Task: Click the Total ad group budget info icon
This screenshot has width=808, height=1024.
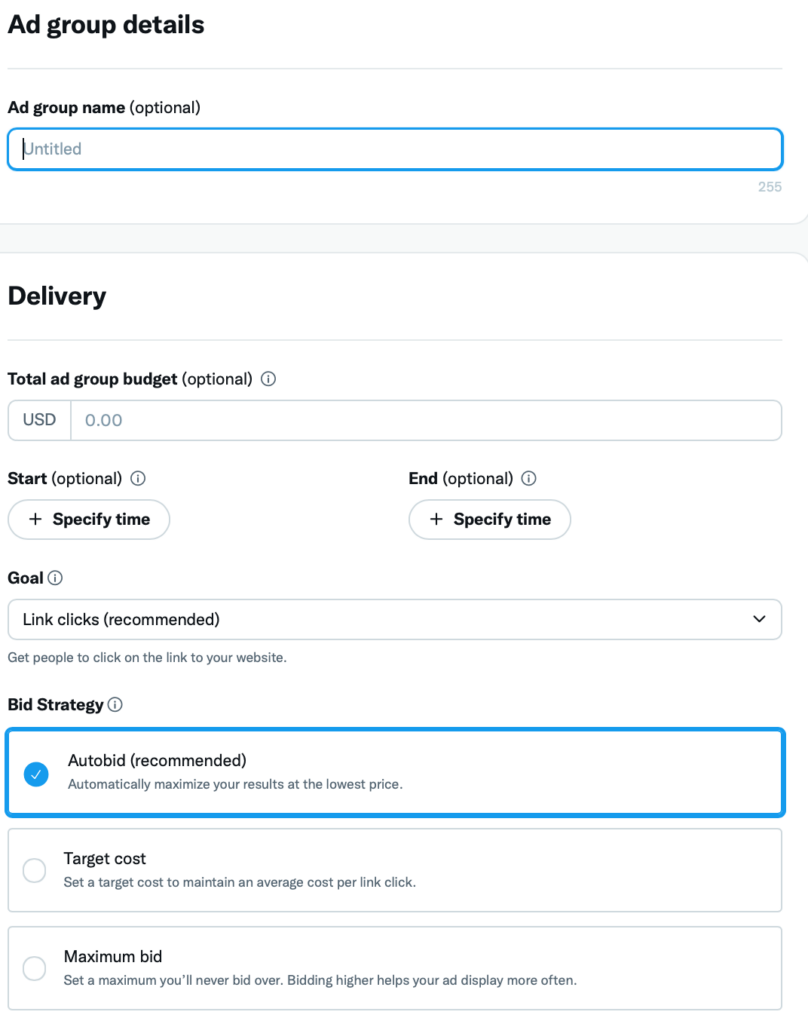Action: pyautogui.click(x=270, y=379)
